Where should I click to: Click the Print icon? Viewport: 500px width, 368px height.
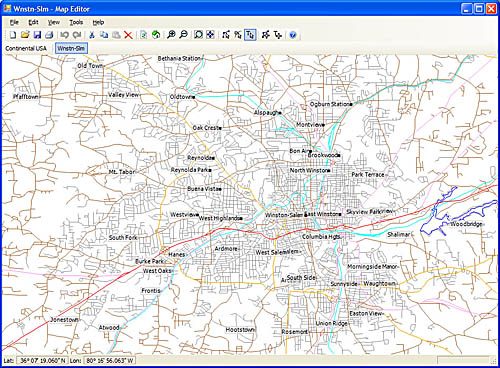click(x=49, y=35)
